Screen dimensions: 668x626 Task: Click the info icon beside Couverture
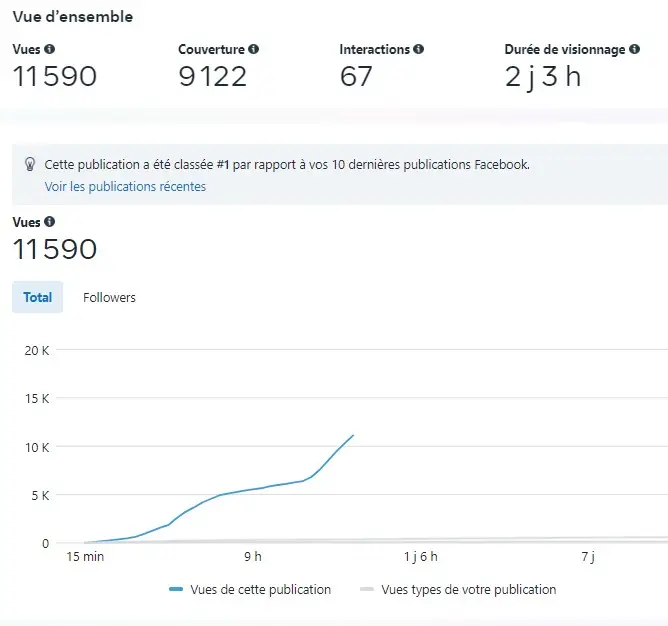[x=254, y=49]
